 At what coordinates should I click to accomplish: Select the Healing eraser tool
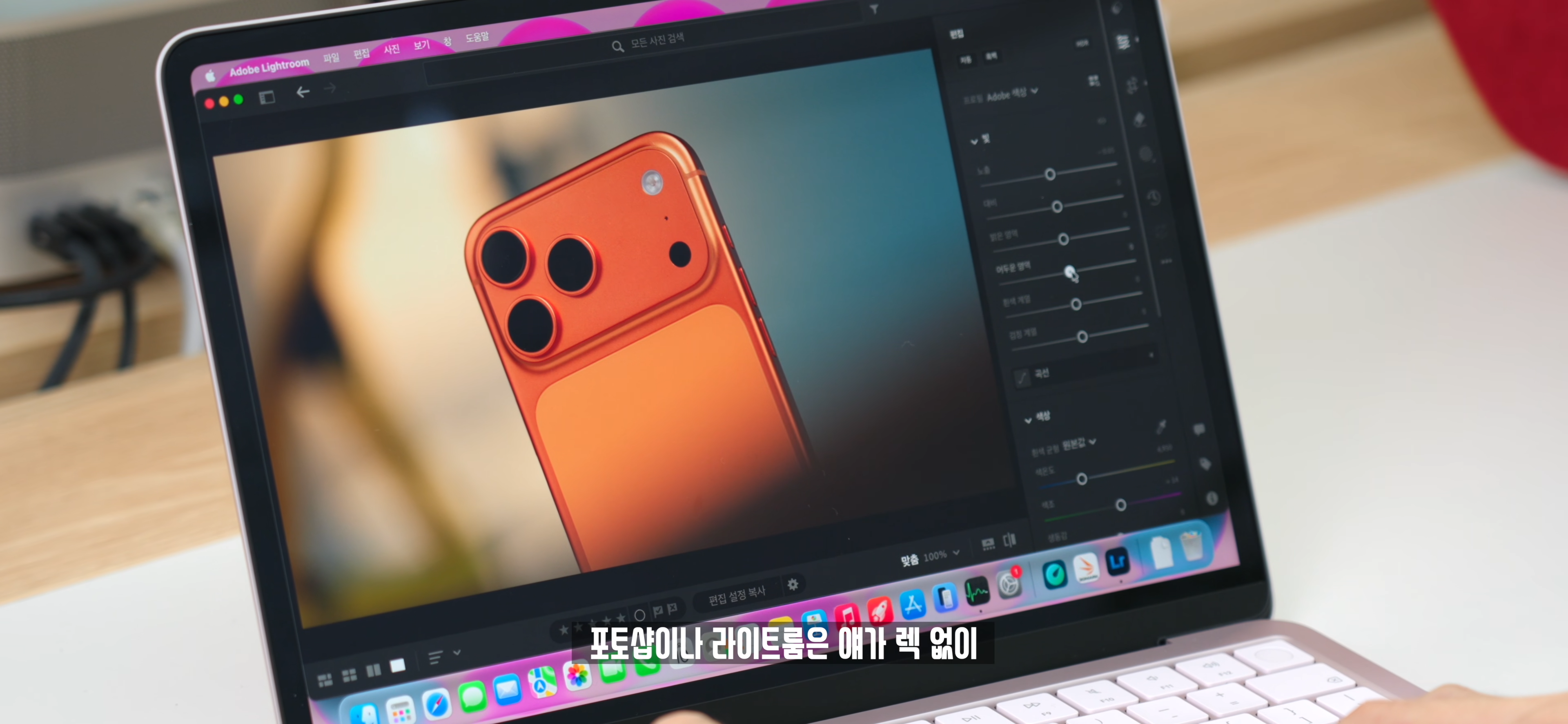click(x=1140, y=119)
